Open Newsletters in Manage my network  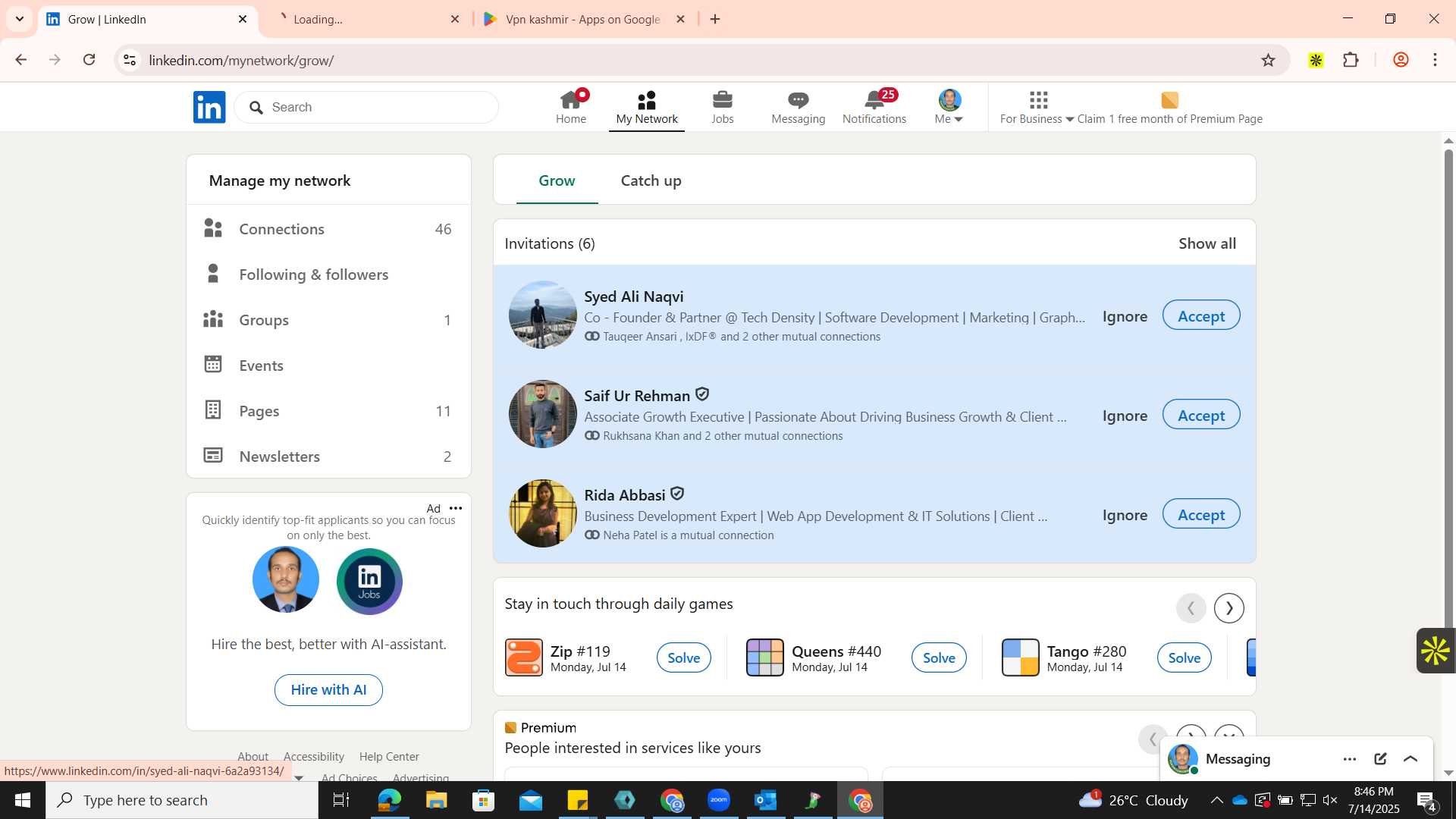click(328, 457)
